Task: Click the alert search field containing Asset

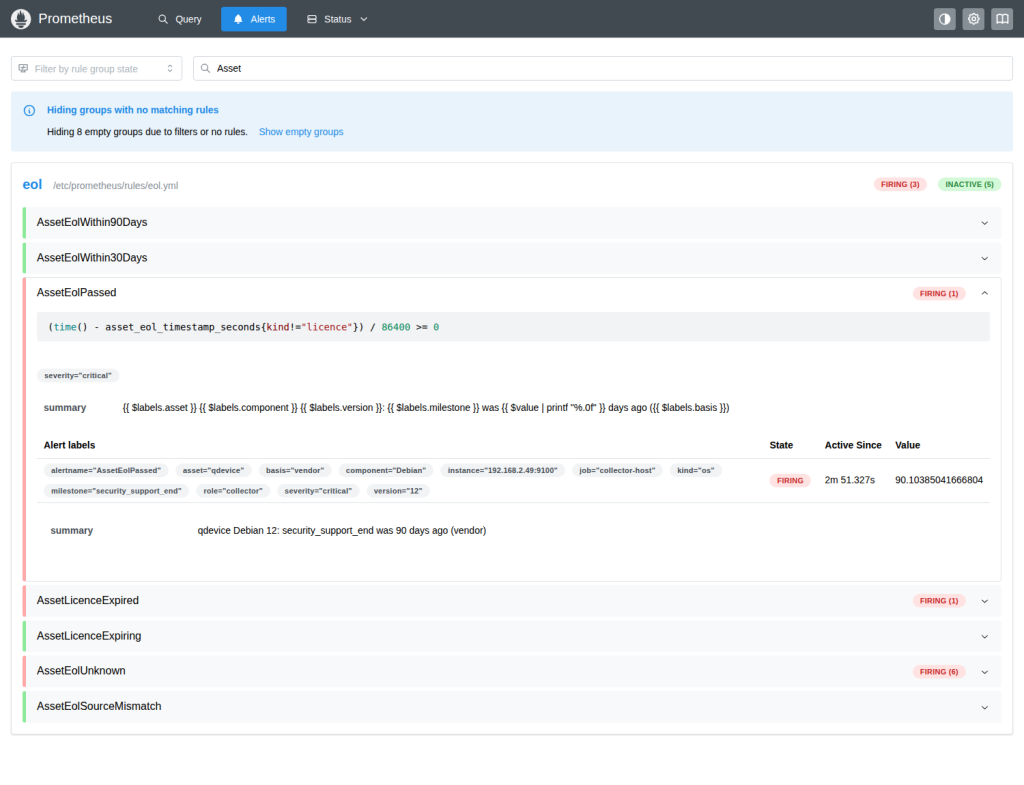Action: click(603, 69)
